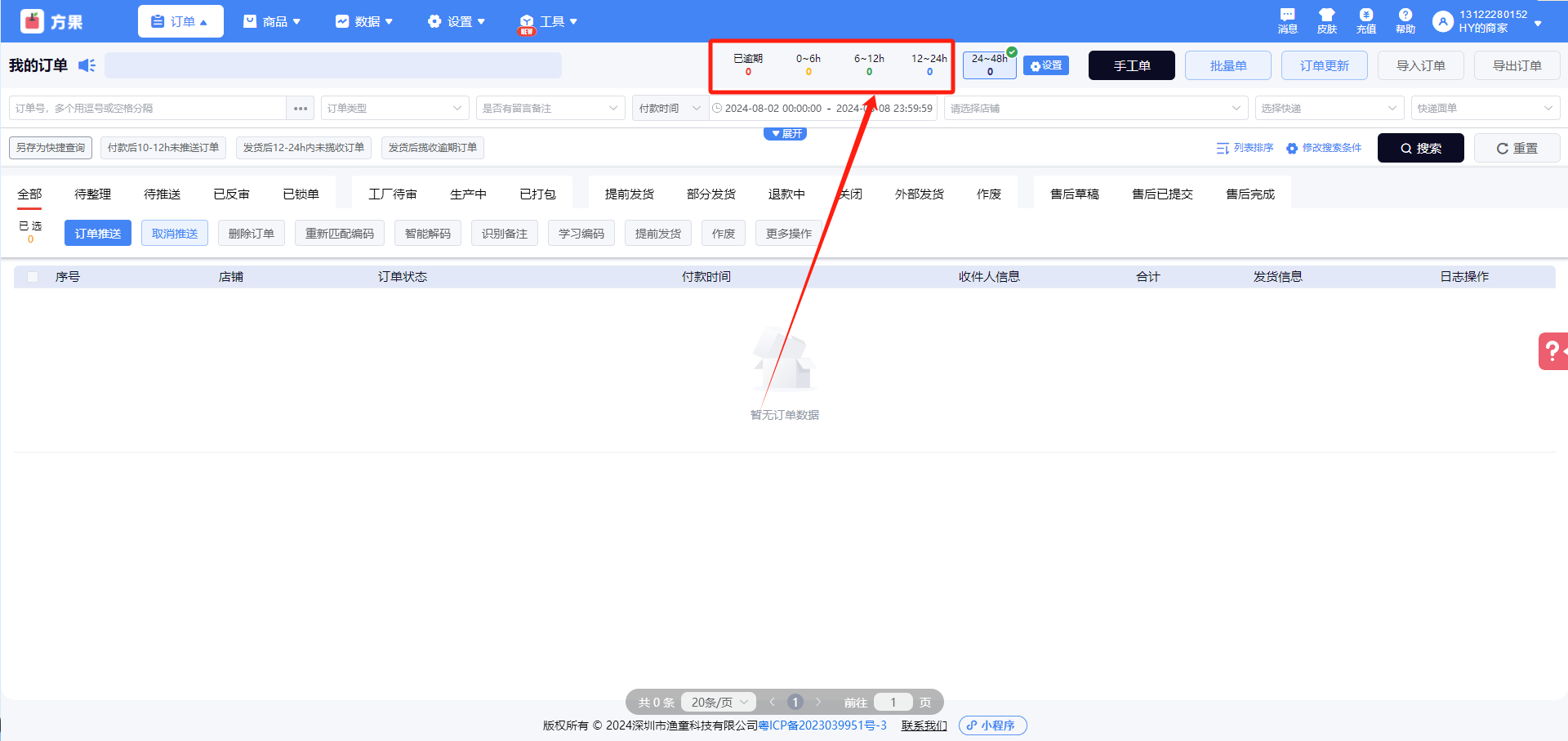Click the 智能解码 button
The width and height of the screenshot is (1568, 741).
pyautogui.click(x=428, y=234)
